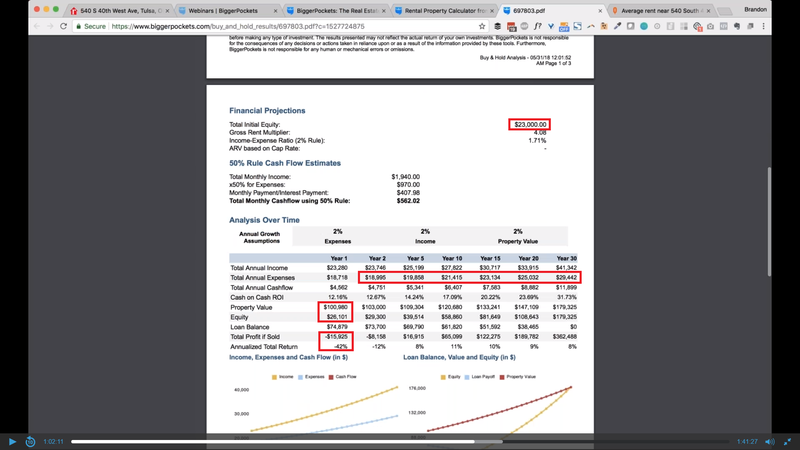Click the Year 1 column header

coord(339,258)
